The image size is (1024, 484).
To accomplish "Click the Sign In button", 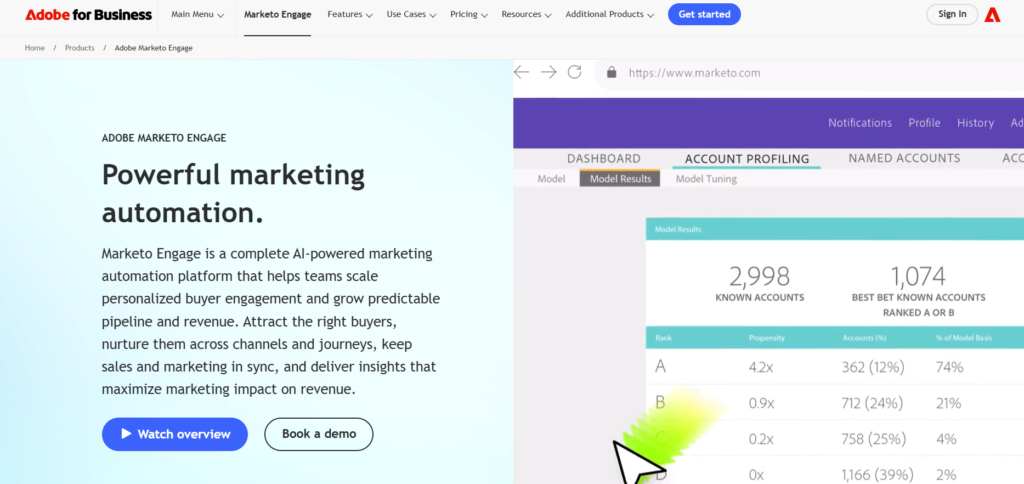I will point(953,14).
